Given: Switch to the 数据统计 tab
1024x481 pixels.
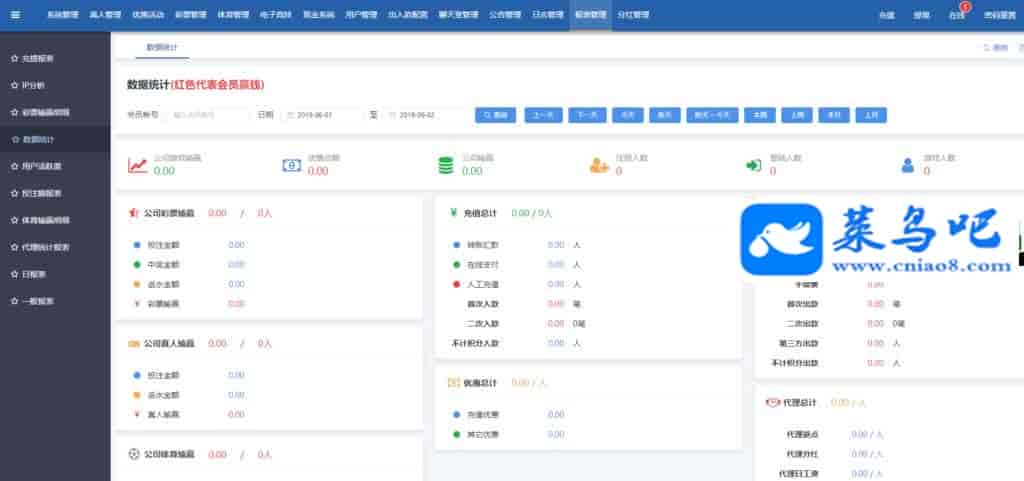Looking at the screenshot, I should 160,47.
